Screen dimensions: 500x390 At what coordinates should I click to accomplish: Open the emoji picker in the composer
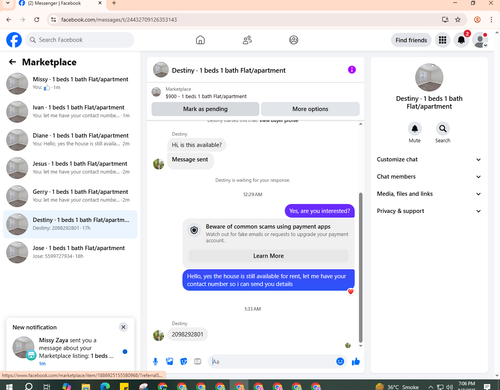[x=340, y=362]
